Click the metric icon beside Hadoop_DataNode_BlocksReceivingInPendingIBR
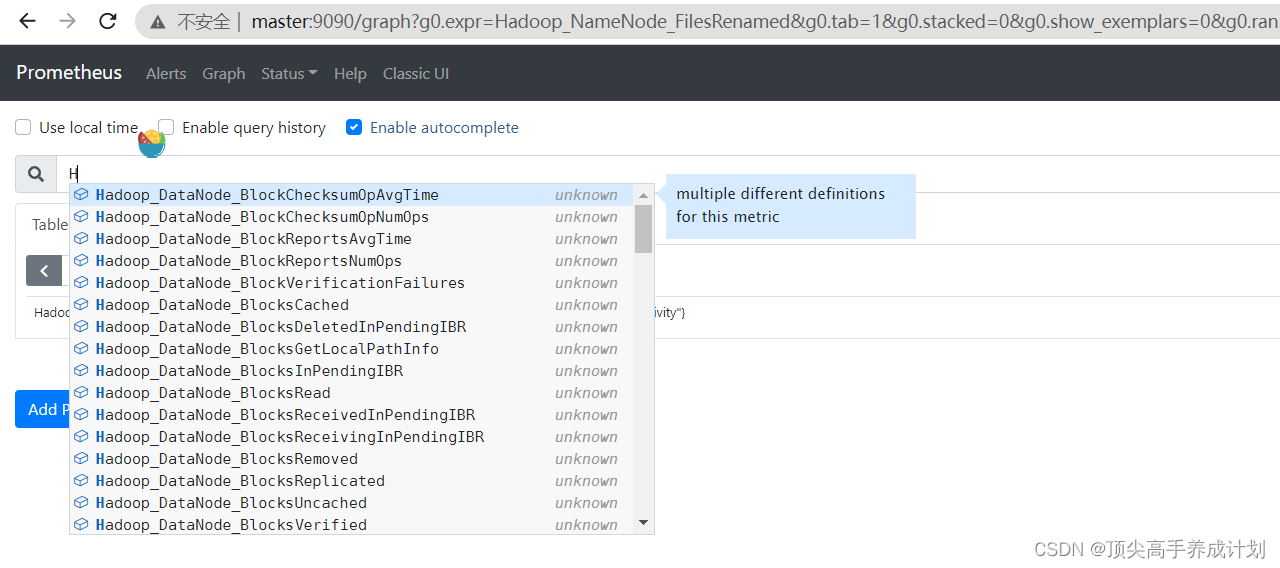Viewport: 1280px width, 568px height. pos(81,437)
